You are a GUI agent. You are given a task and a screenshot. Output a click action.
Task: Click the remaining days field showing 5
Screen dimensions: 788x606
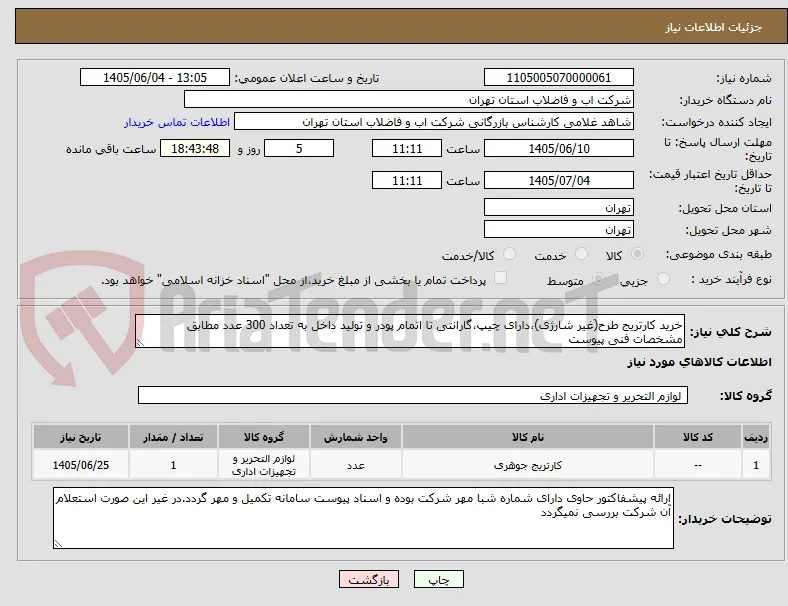(x=299, y=149)
